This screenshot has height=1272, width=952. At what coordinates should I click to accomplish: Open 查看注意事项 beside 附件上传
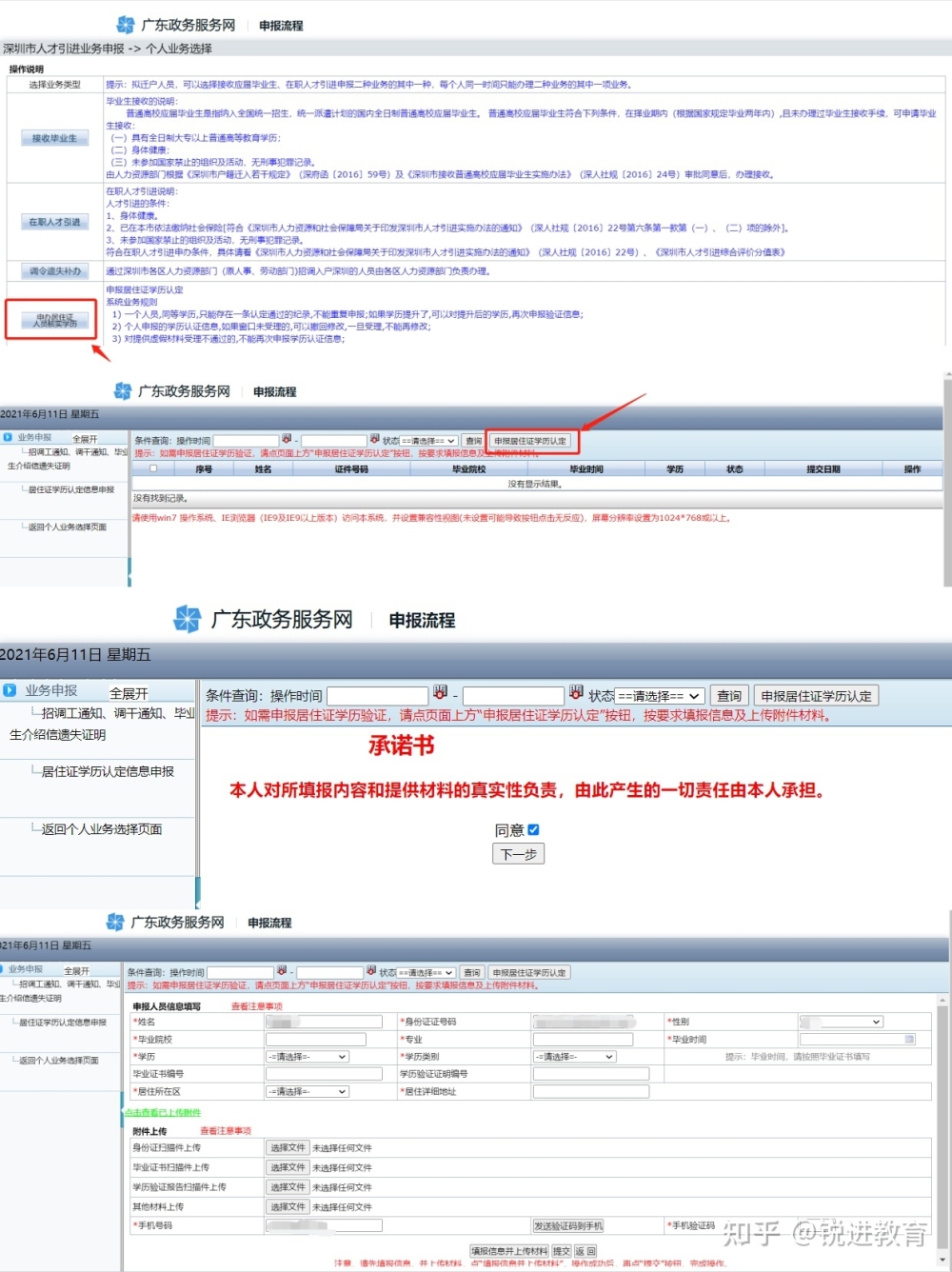point(226,1130)
